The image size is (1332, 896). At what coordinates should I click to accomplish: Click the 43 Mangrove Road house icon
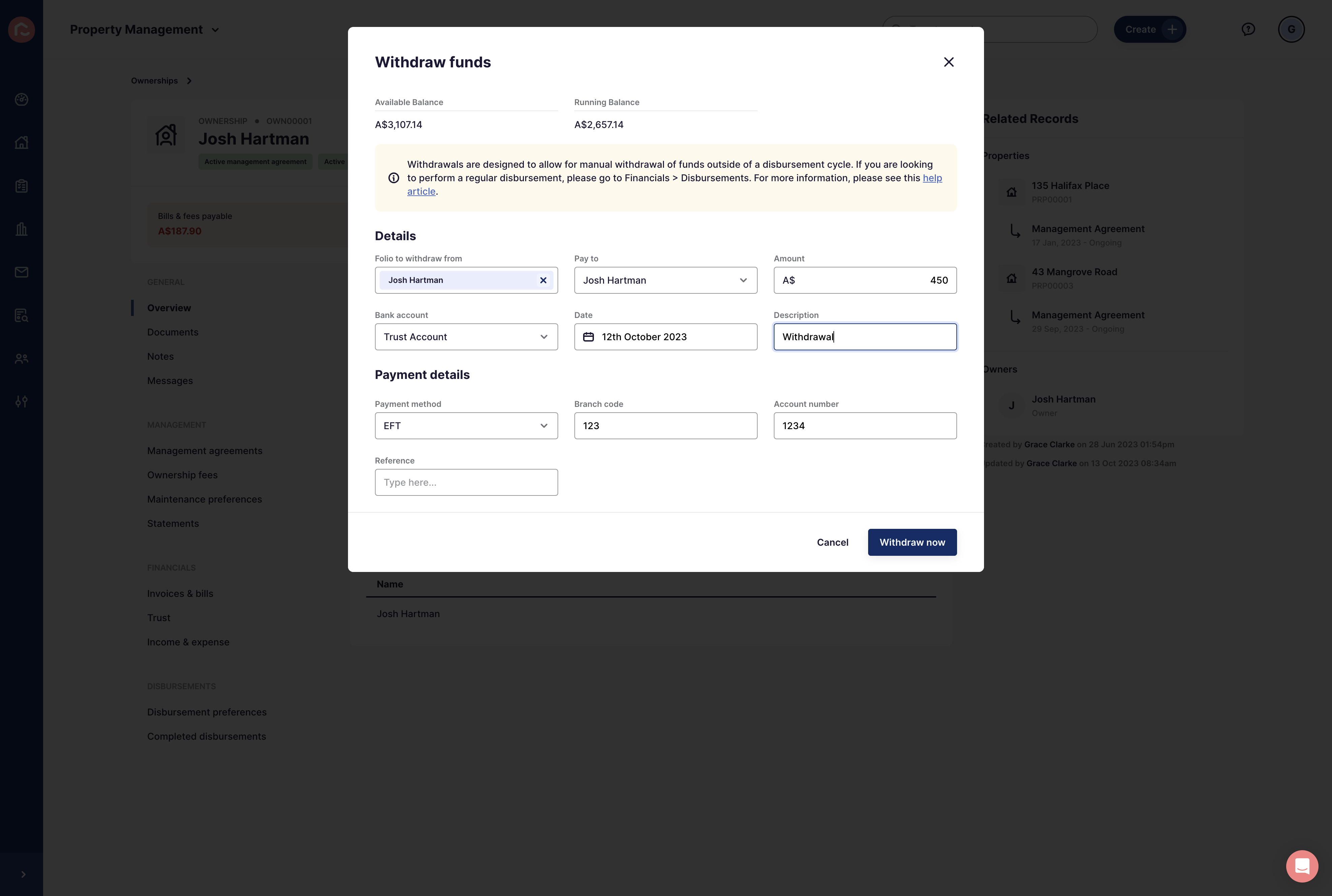pyautogui.click(x=1011, y=278)
